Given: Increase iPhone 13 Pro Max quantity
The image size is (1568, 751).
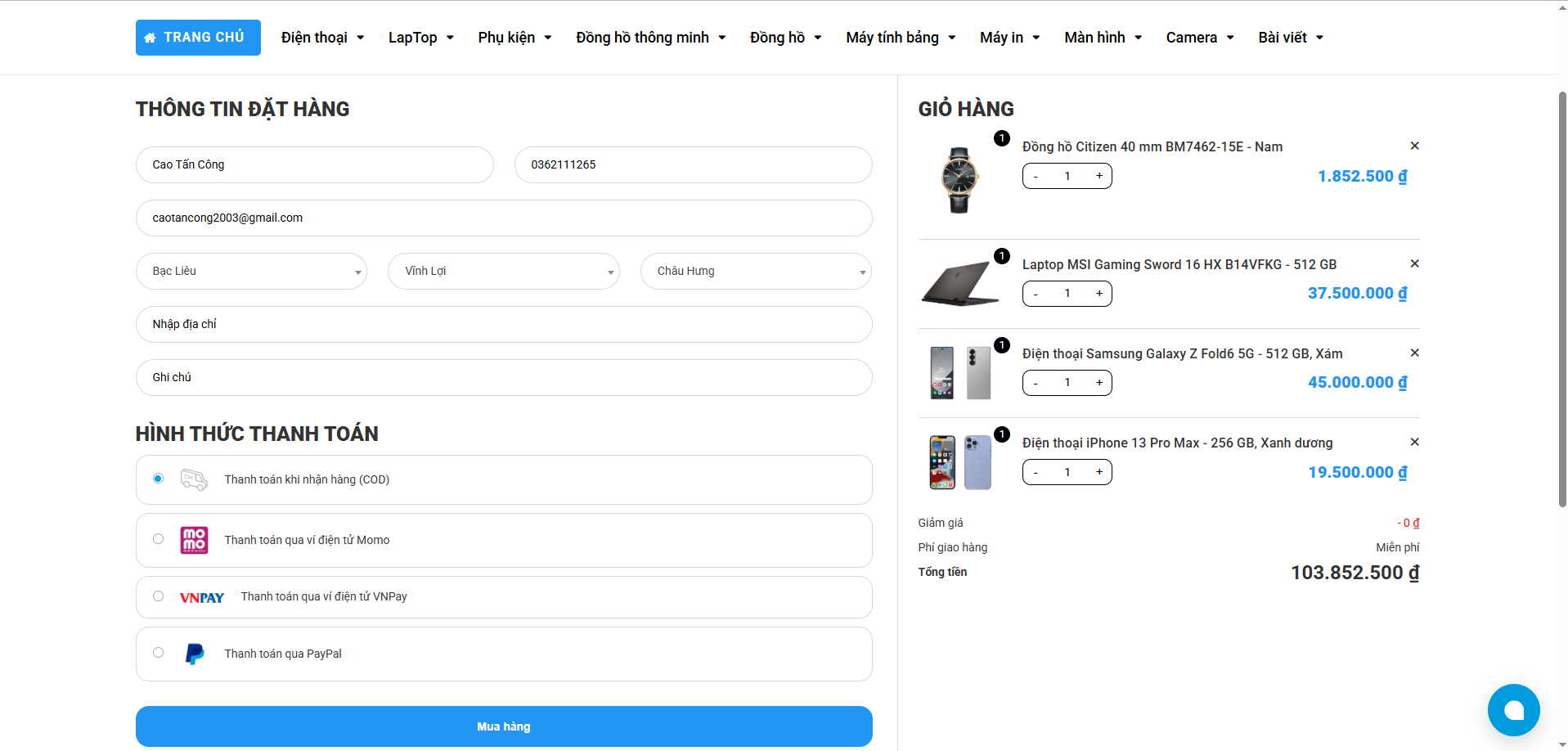Looking at the screenshot, I should tap(1098, 472).
